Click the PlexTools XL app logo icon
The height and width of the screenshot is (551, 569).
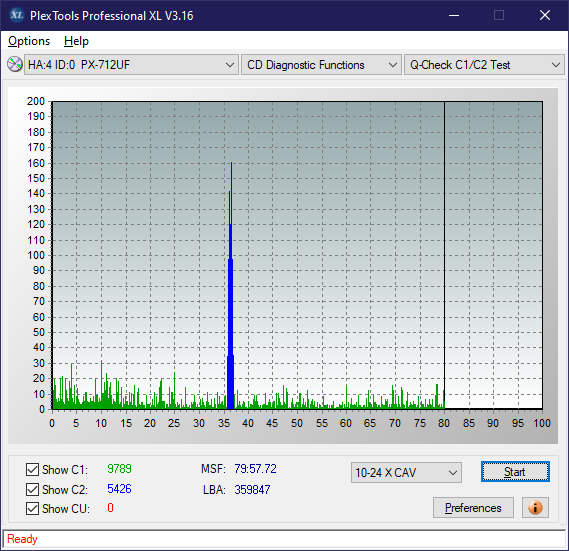(16, 15)
